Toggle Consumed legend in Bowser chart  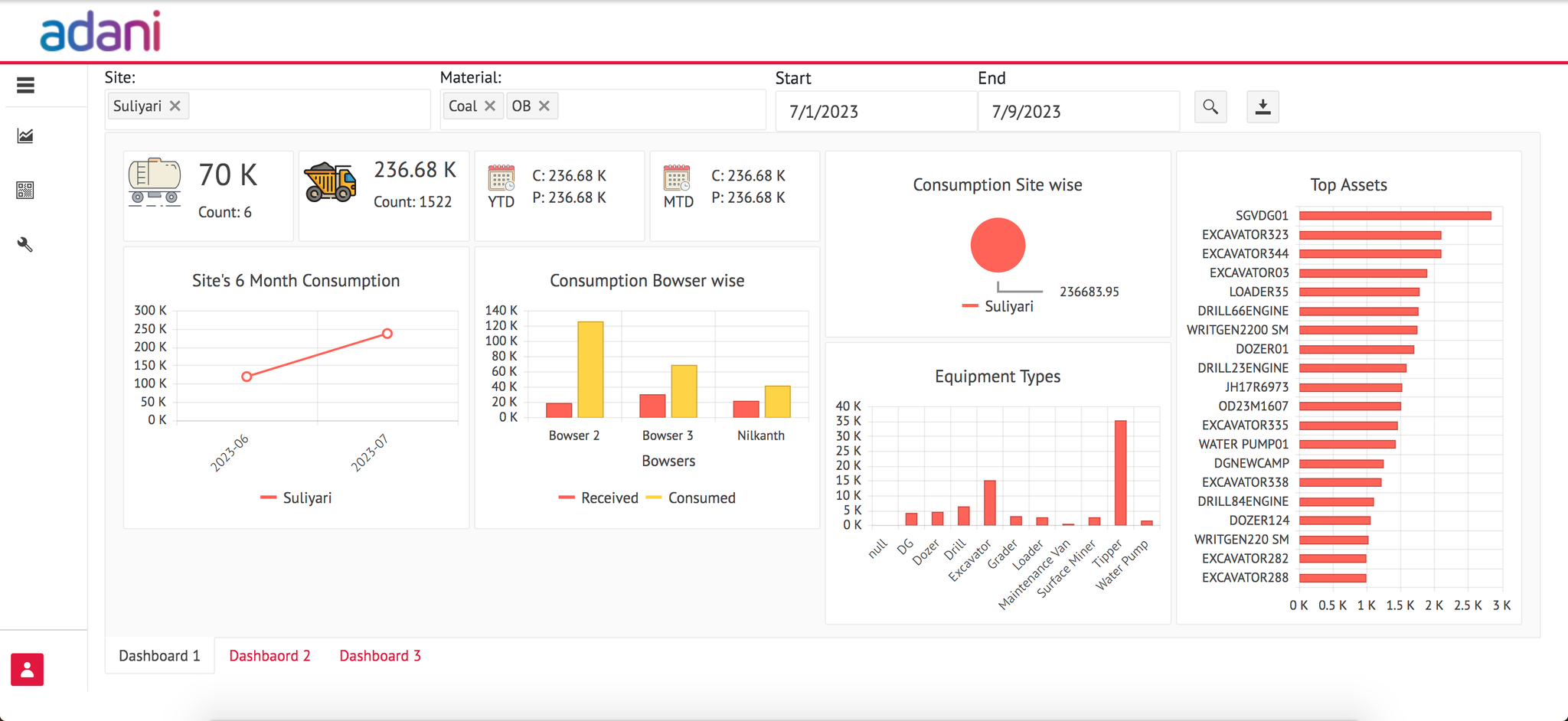(x=691, y=498)
